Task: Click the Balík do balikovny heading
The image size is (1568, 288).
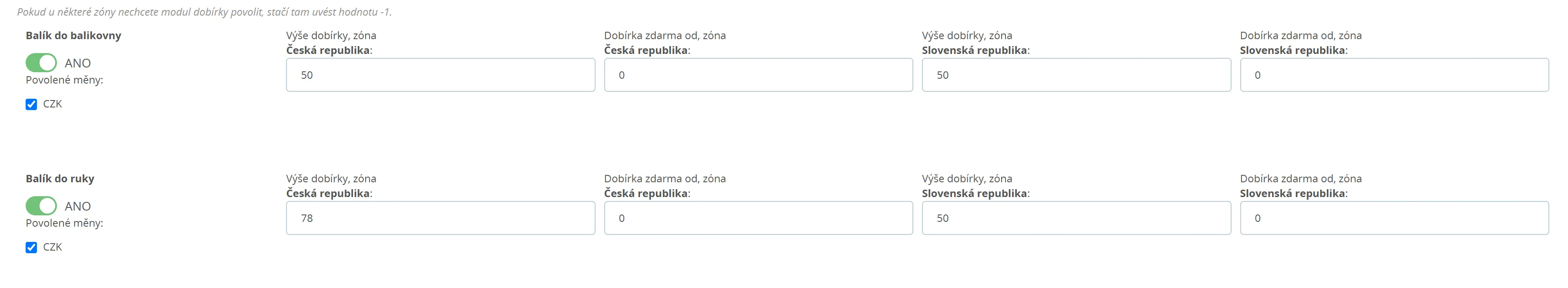Action: click(x=73, y=35)
